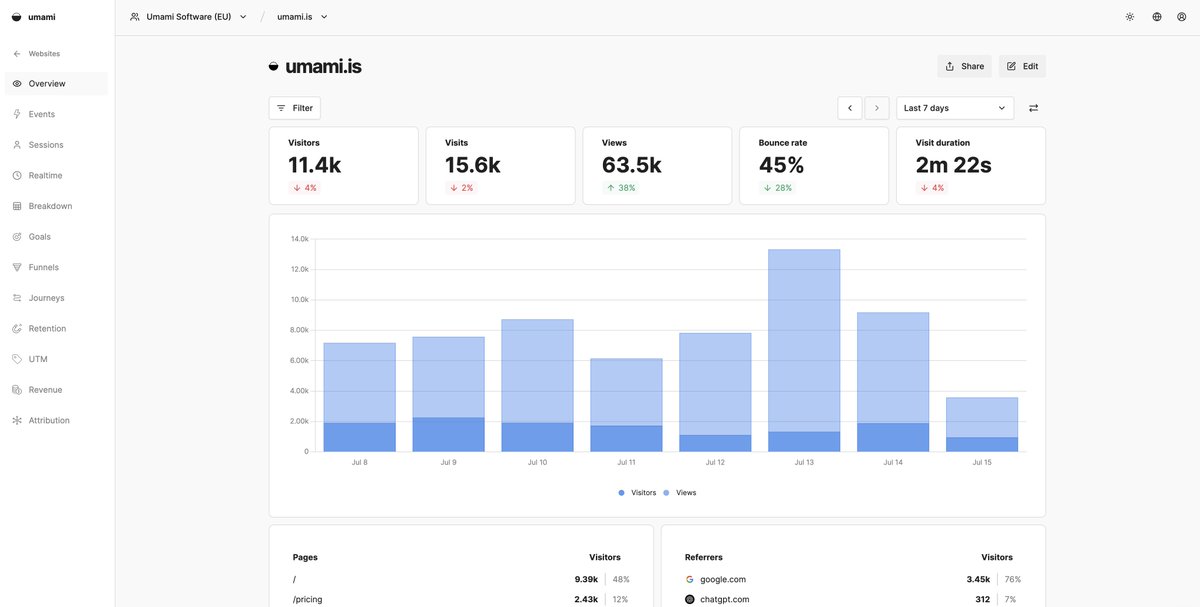Open Last 7 days date dropdown
Screen dimensions: 1200x607
pyautogui.click(x=955, y=108)
